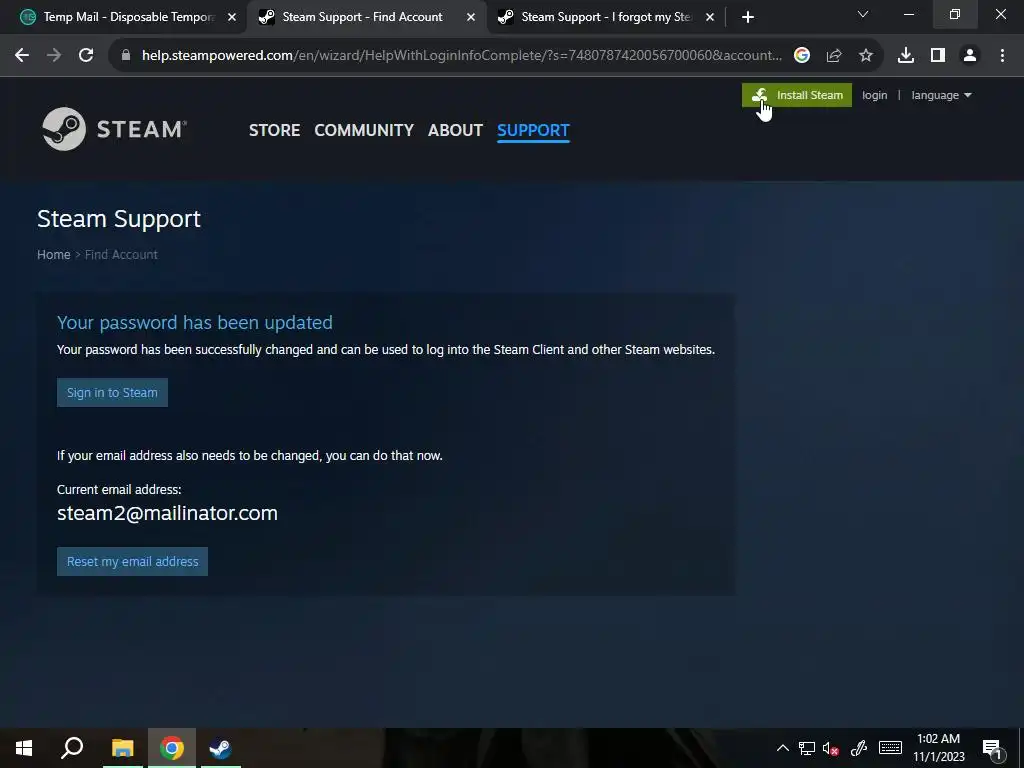Open File Explorer from the taskbar
Image resolution: width=1024 pixels, height=768 pixels.
(122, 748)
